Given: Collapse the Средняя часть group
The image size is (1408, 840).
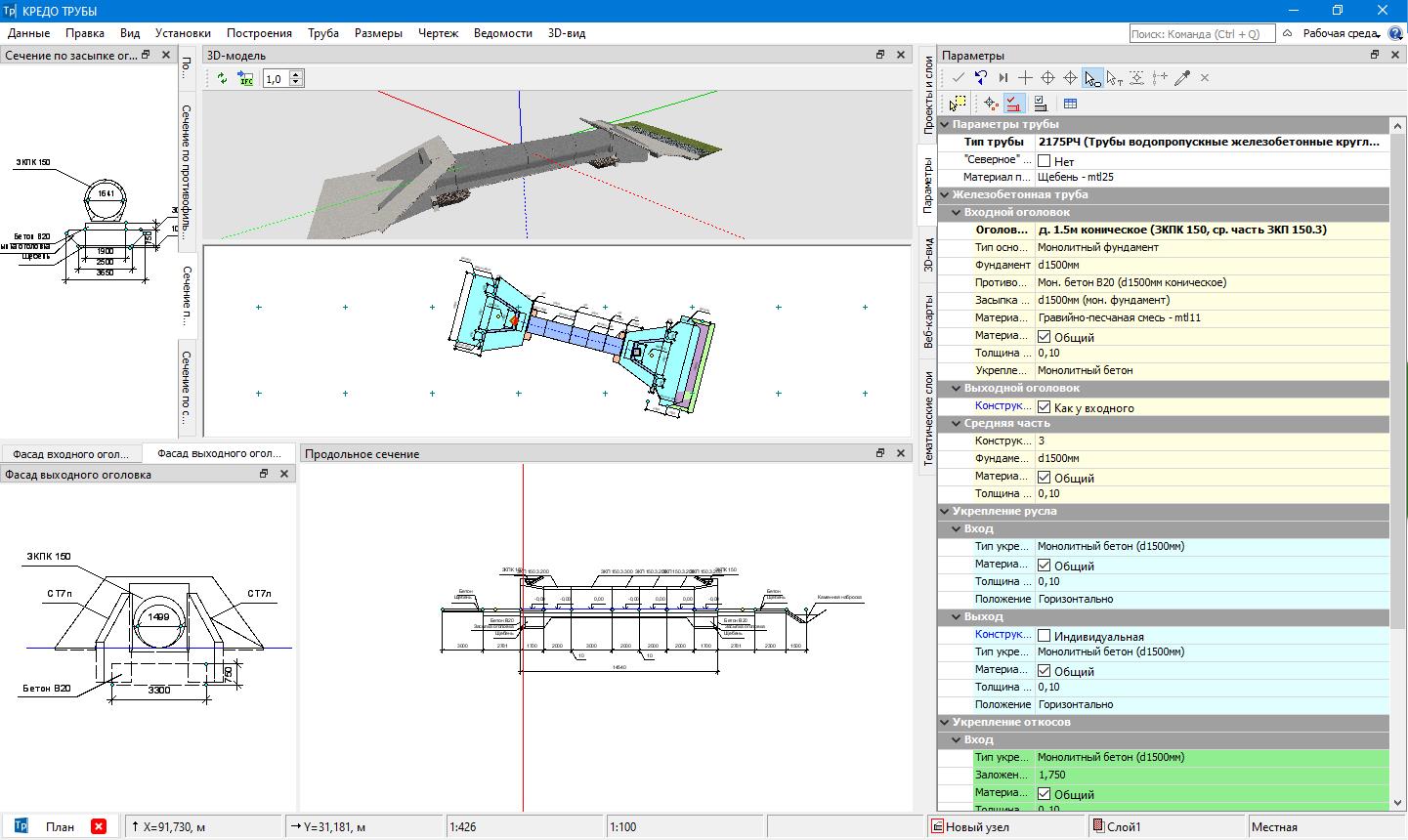Looking at the screenshot, I should pos(957,424).
